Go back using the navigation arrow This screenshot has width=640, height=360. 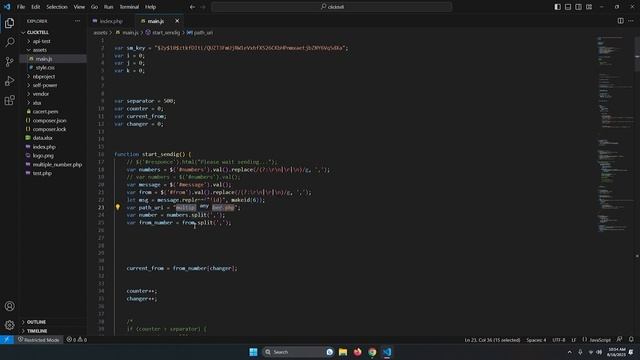[x=192, y=7]
